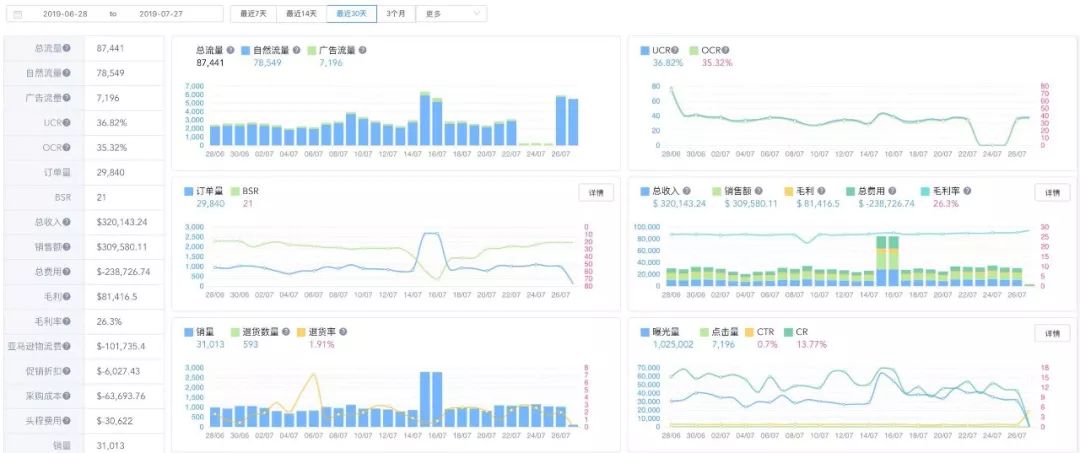This screenshot has width=1080, height=453.
Task: Click the end date field showing 2019-07-27
Action: [163, 14]
